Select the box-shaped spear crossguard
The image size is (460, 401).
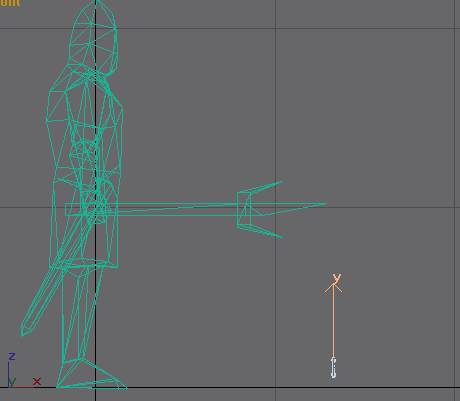click(244, 209)
